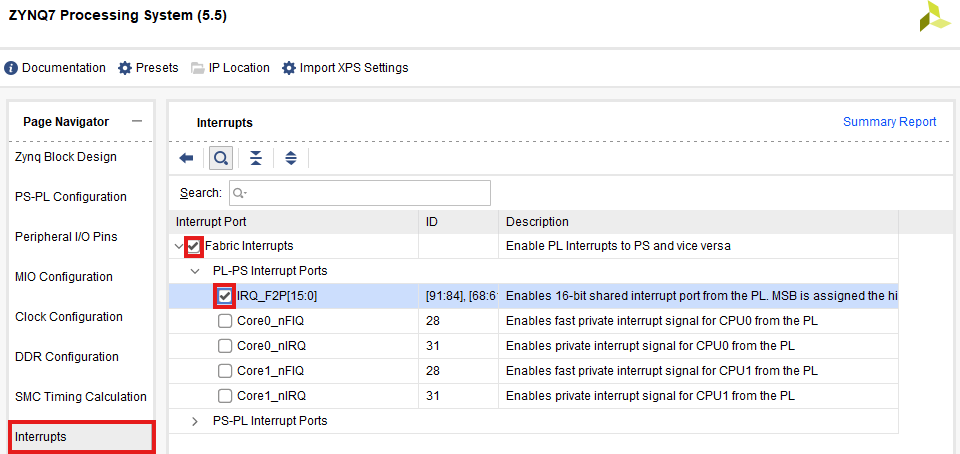Select the Fabric Interrupts label
This screenshot has width=960, height=454.
point(249,246)
